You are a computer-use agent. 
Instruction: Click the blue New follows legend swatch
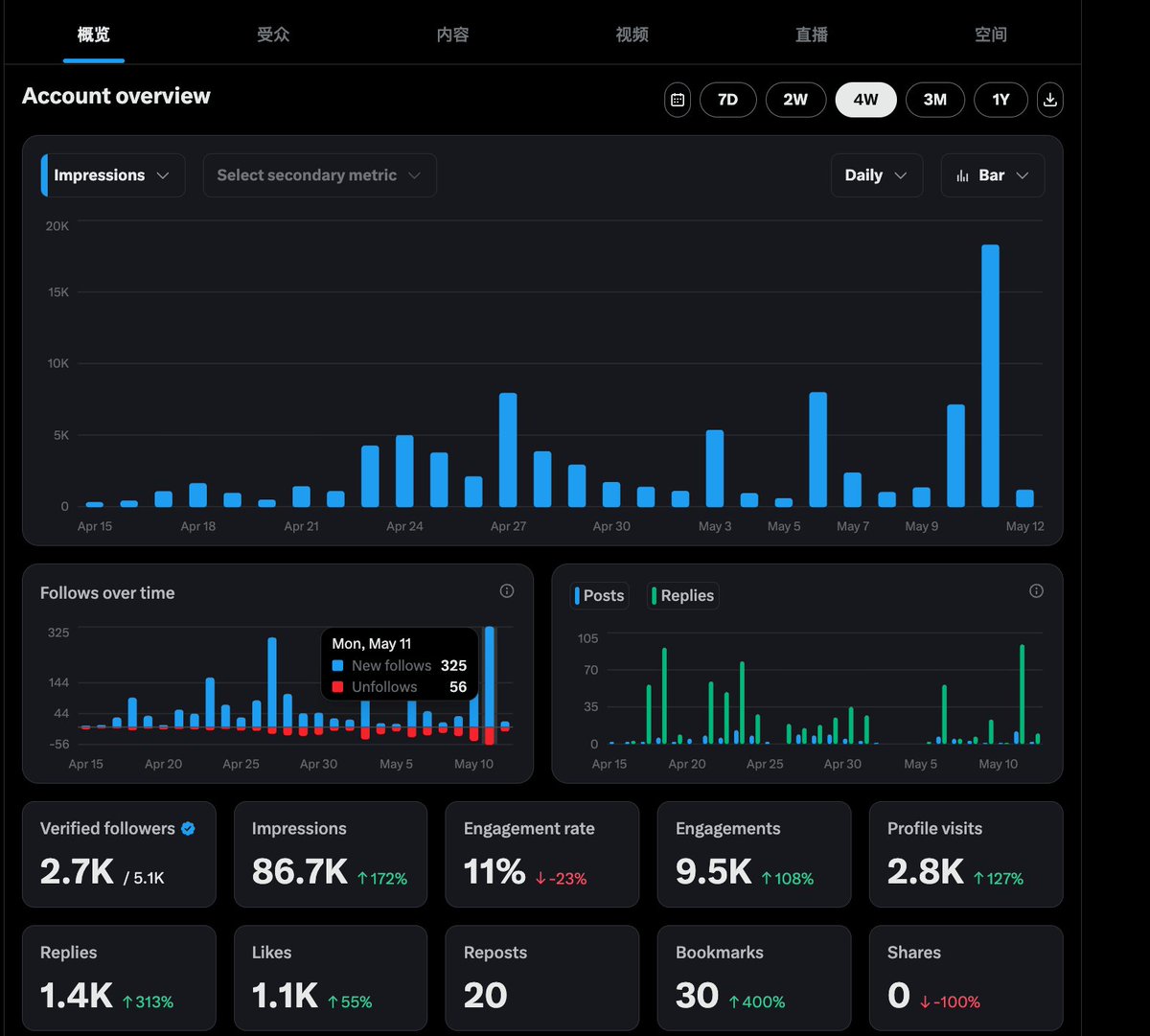337,665
